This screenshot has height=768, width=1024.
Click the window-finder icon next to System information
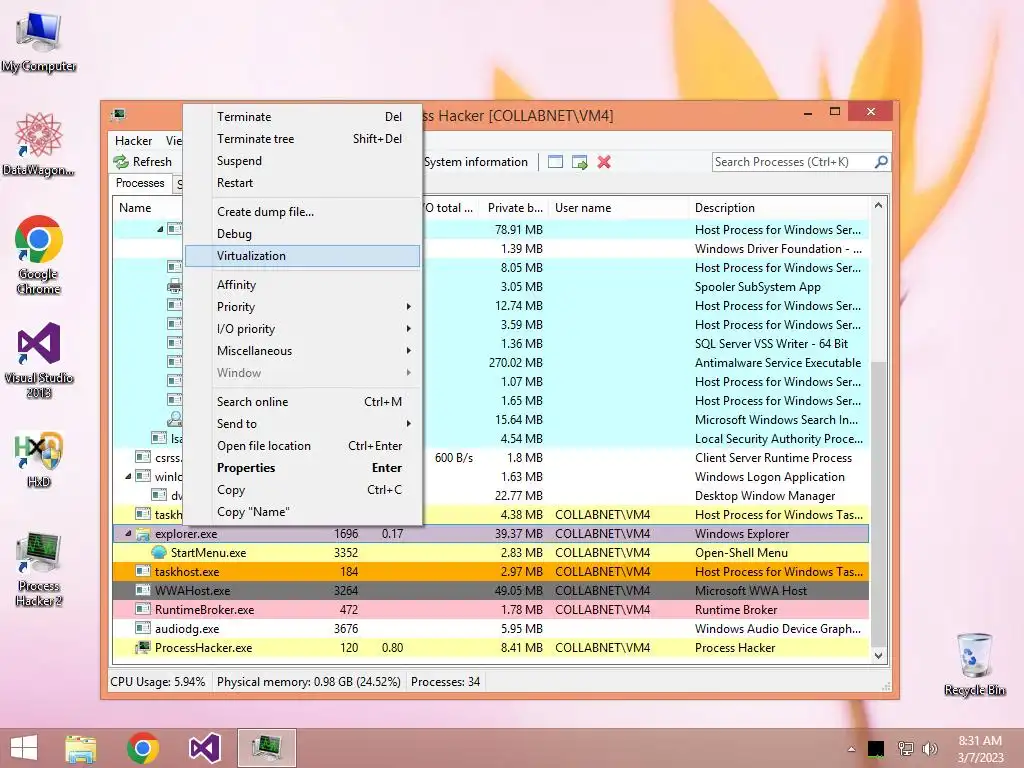555,162
